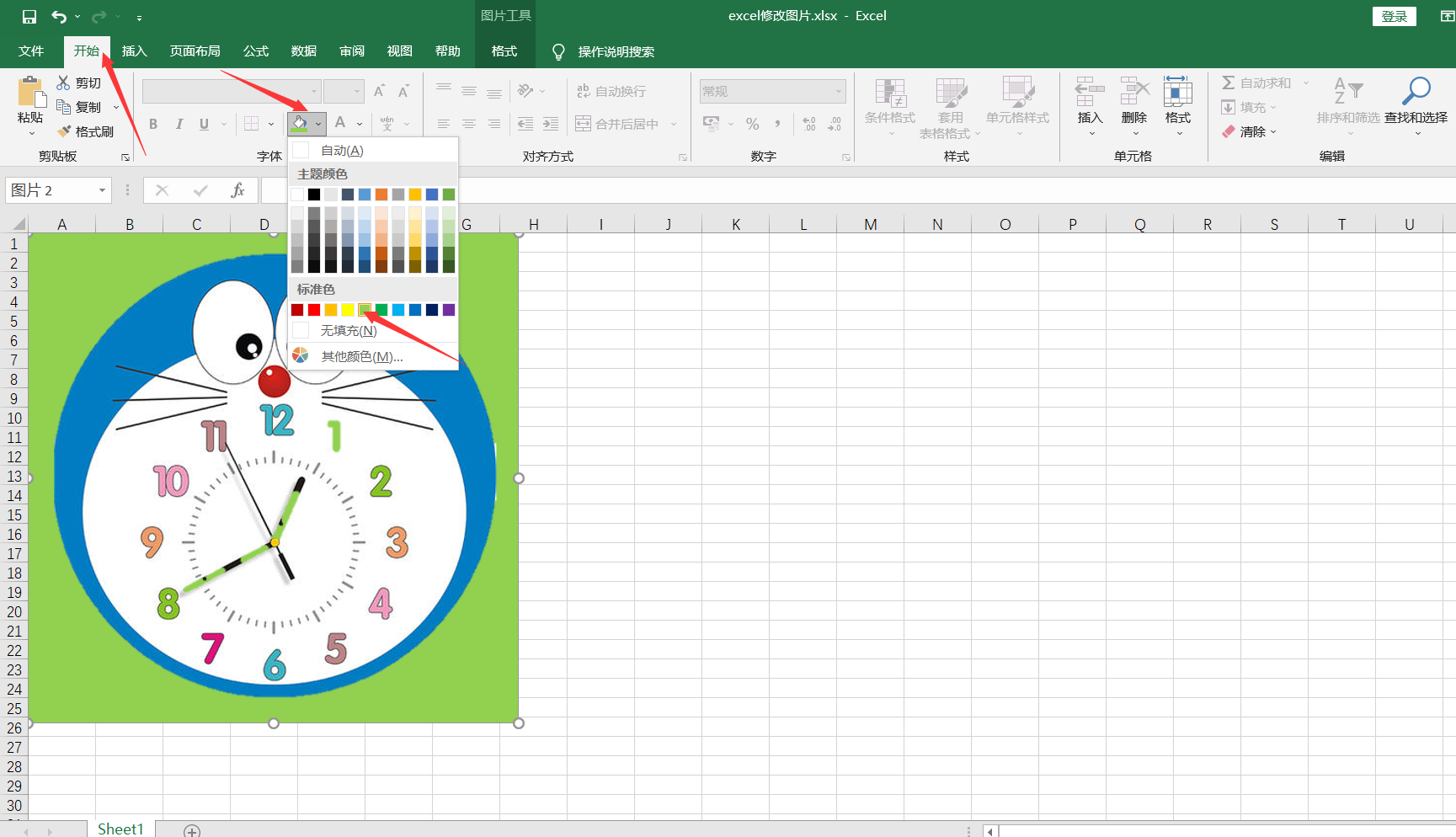Viewport: 1456px width, 837px height.
Task: Open the 文件 (File) tab
Action: pos(31,51)
